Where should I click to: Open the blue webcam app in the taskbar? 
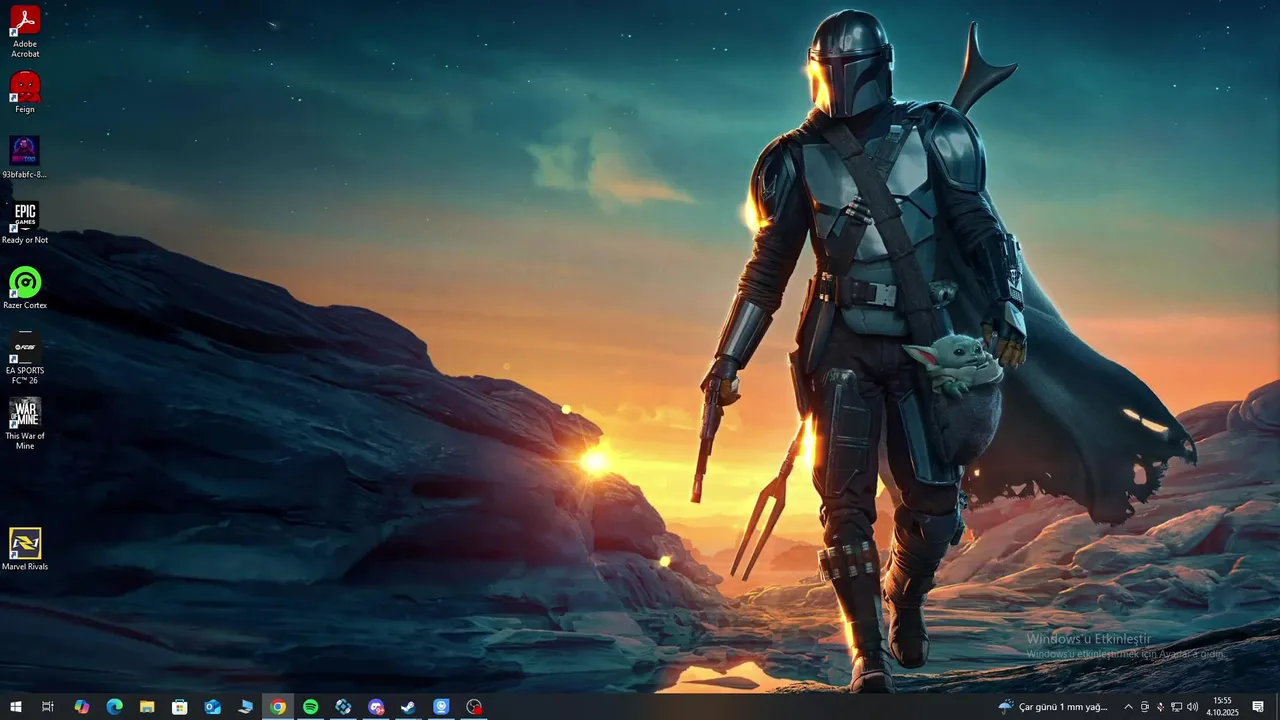click(441, 707)
